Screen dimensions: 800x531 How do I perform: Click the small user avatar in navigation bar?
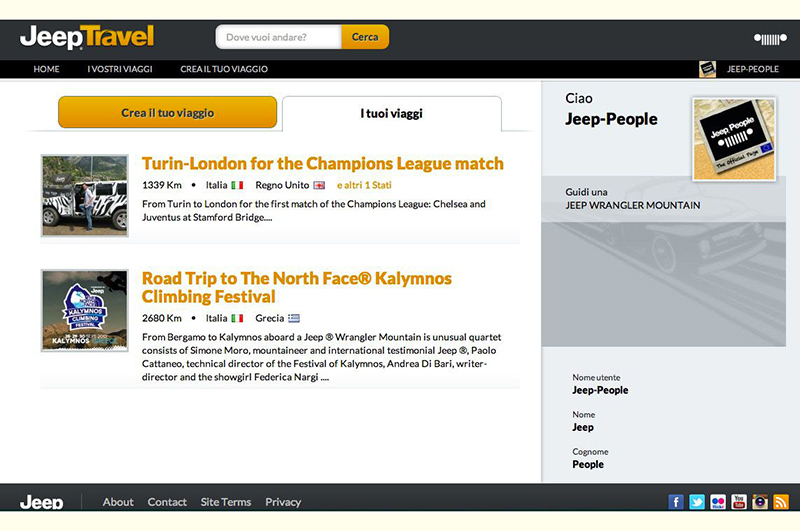pyautogui.click(x=707, y=69)
